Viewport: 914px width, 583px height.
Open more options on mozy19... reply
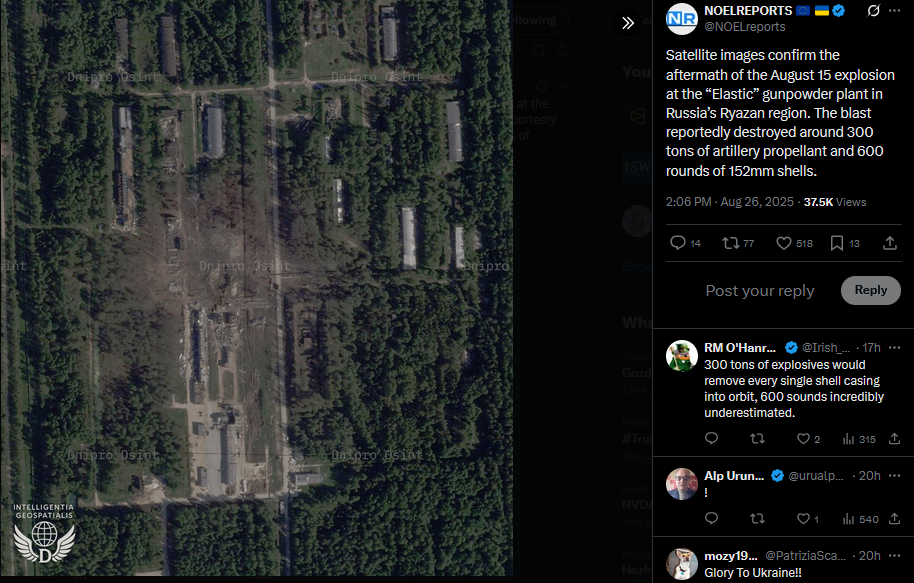click(x=895, y=556)
